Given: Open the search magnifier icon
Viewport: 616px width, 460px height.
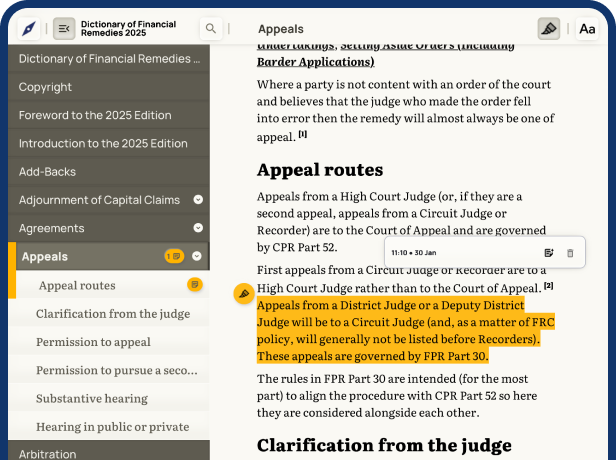Looking at the screenshot, I should click(x=210, y=29).
